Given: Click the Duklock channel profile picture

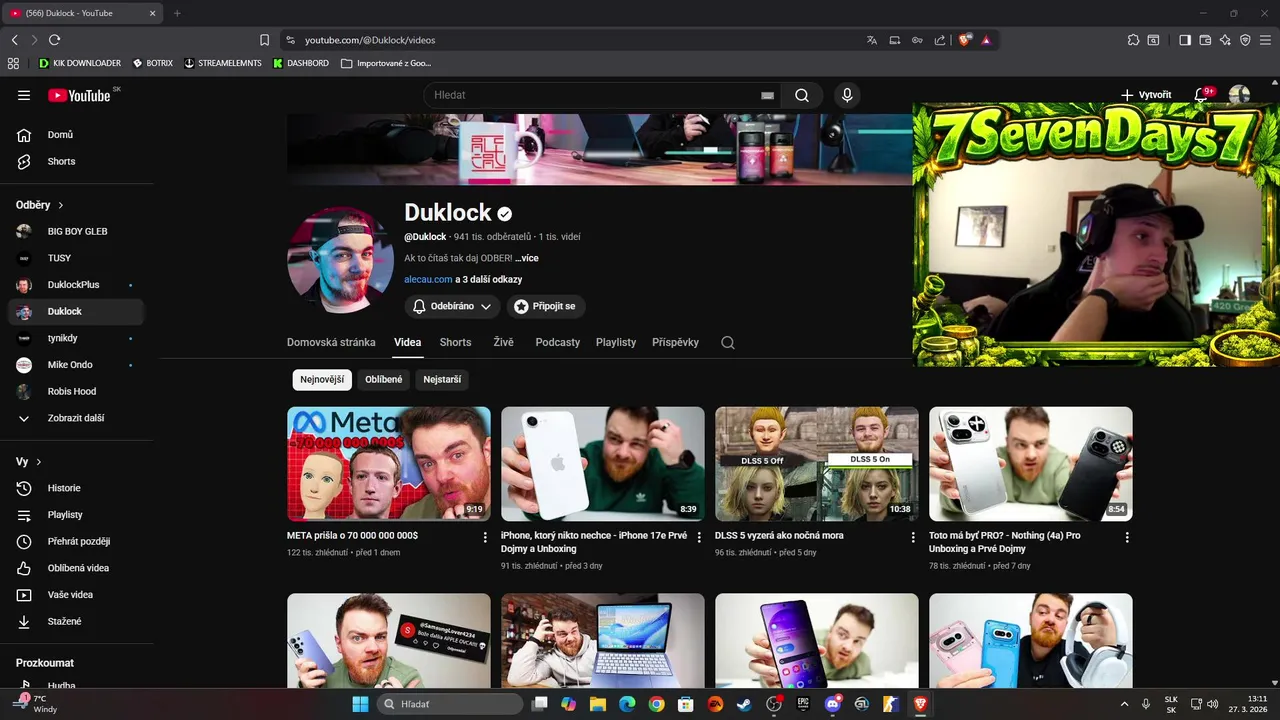Looking at the screenshot, I should (340, 260).
